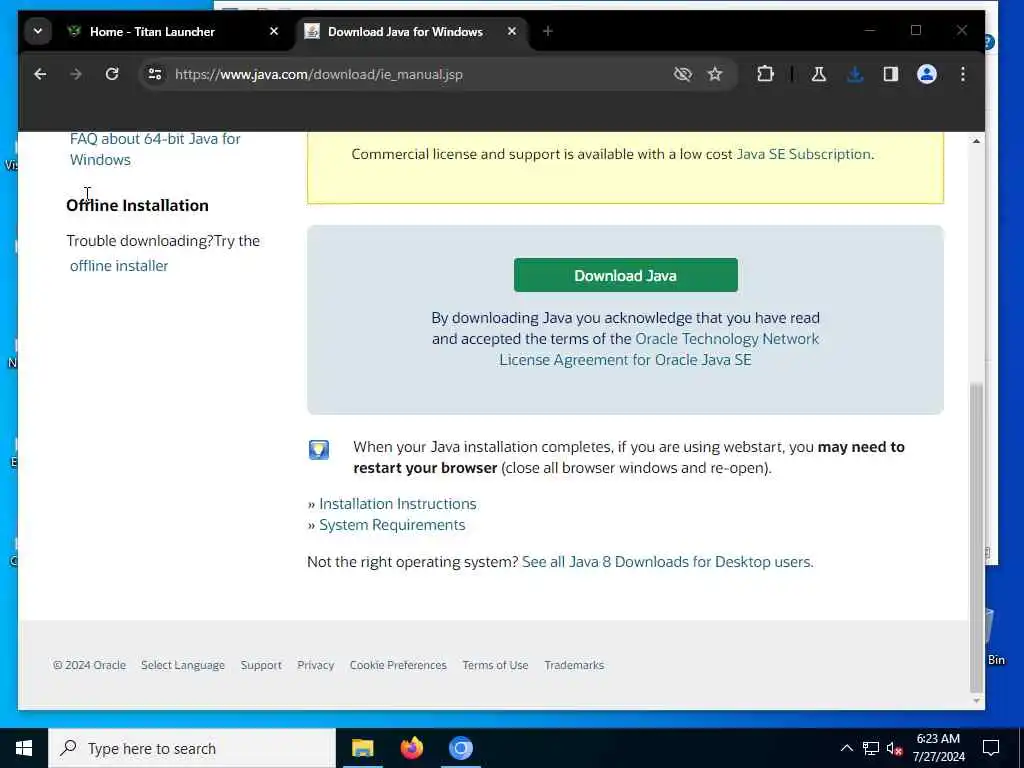Select the Chrome taskbar icon
The width and height of the screenshot is (1024, 768).
click(x=460, y=748)
